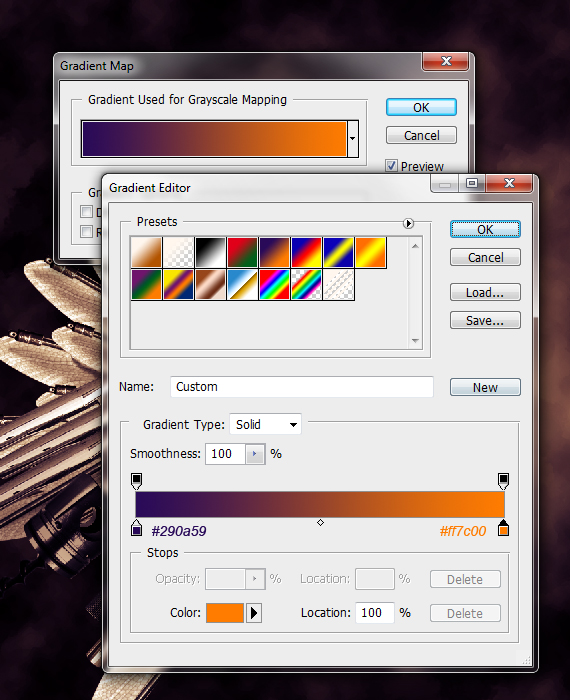Expand the Smoothness slider arrow
This screenshot has width=570, height=700.
(255, 454)
